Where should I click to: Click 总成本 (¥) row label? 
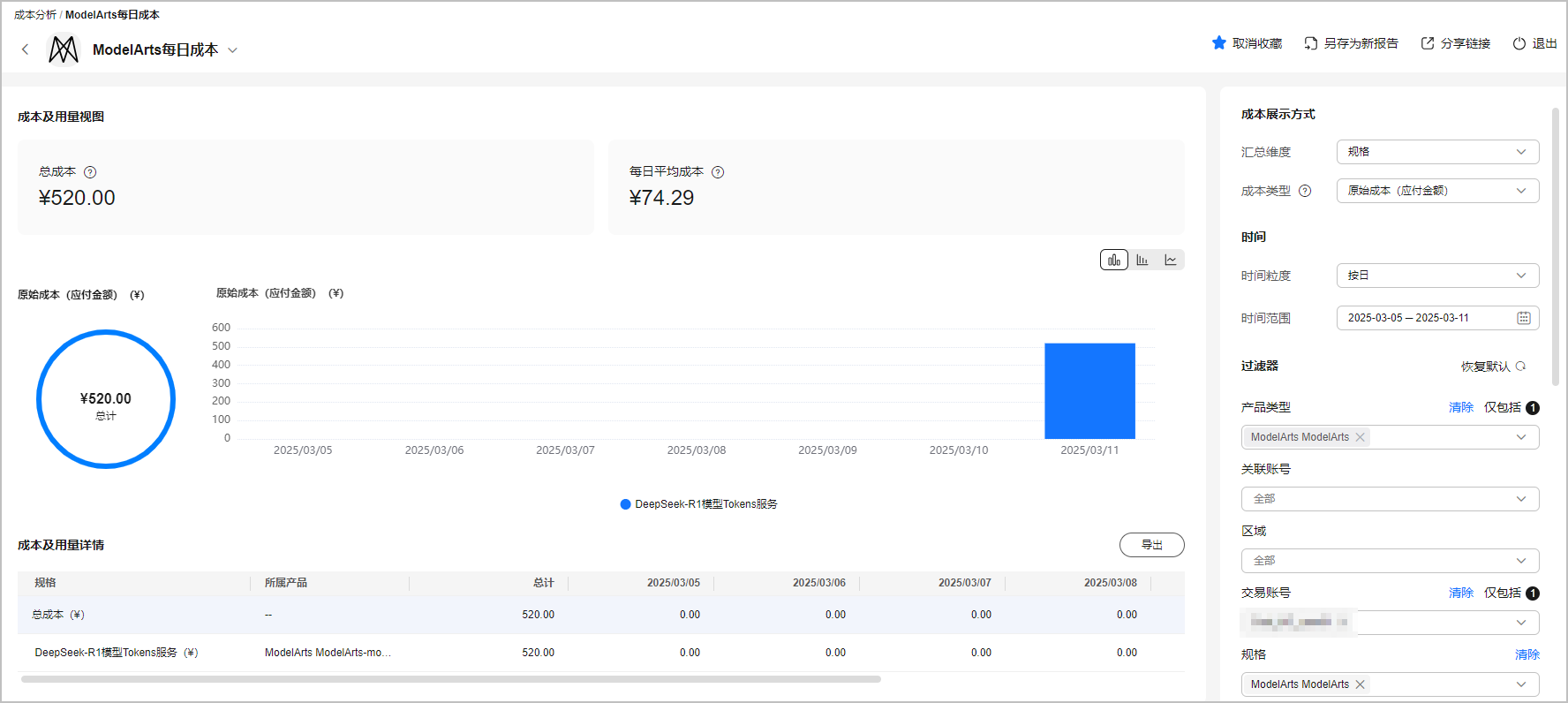[58, 615]
